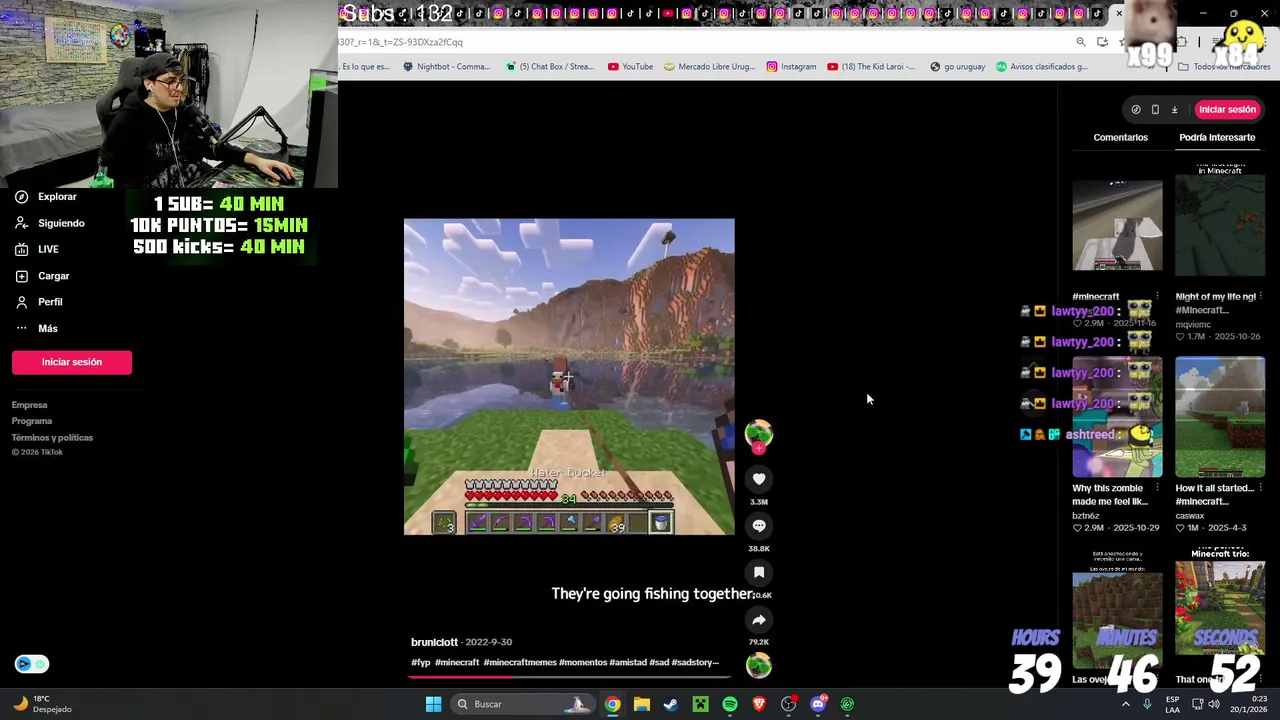Open the download app icon beside the login button
Screen dimensions: 1280x720
pos(1175,109)
